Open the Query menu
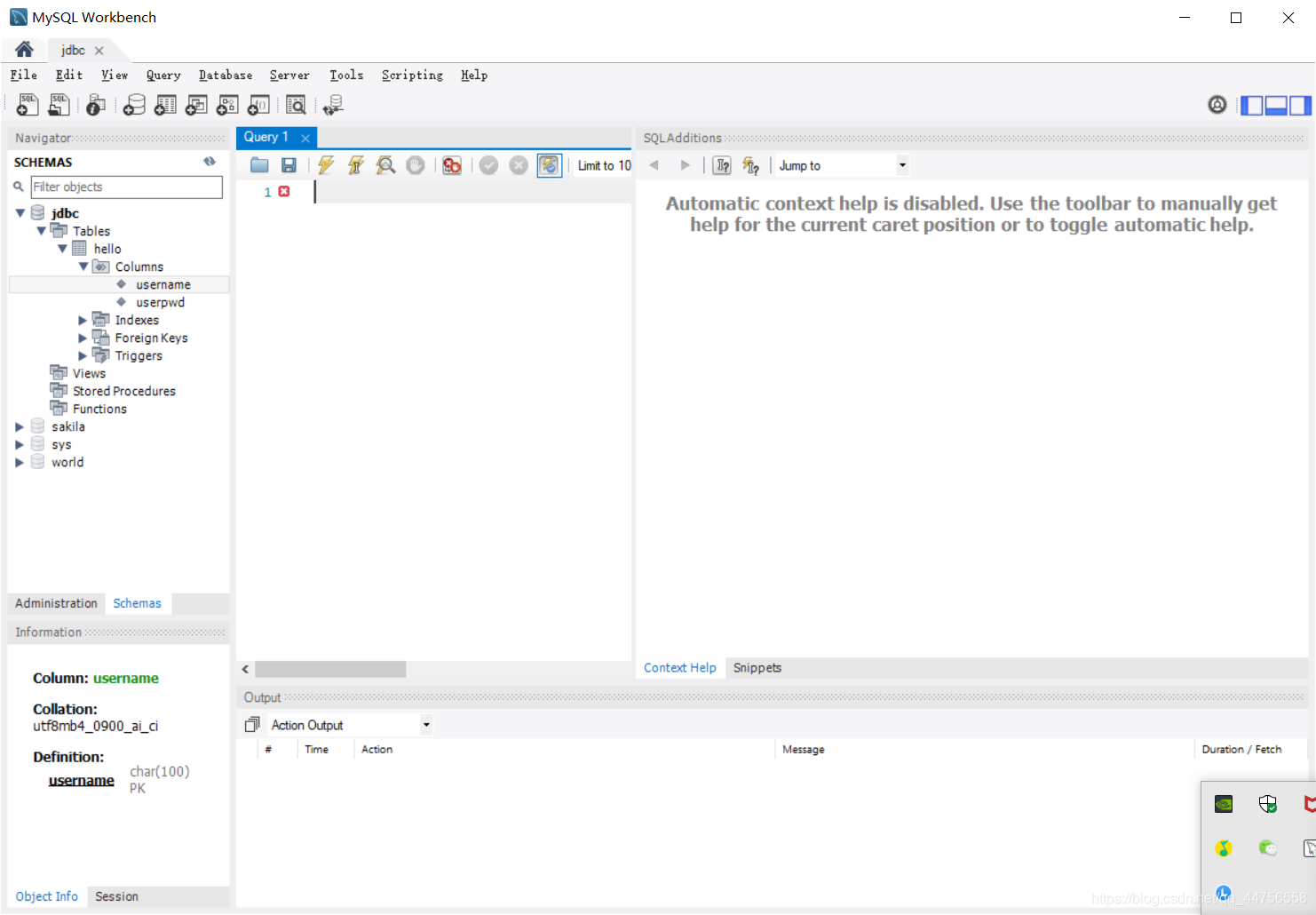This screenshot has width=1316, height=915. point(163,75)
